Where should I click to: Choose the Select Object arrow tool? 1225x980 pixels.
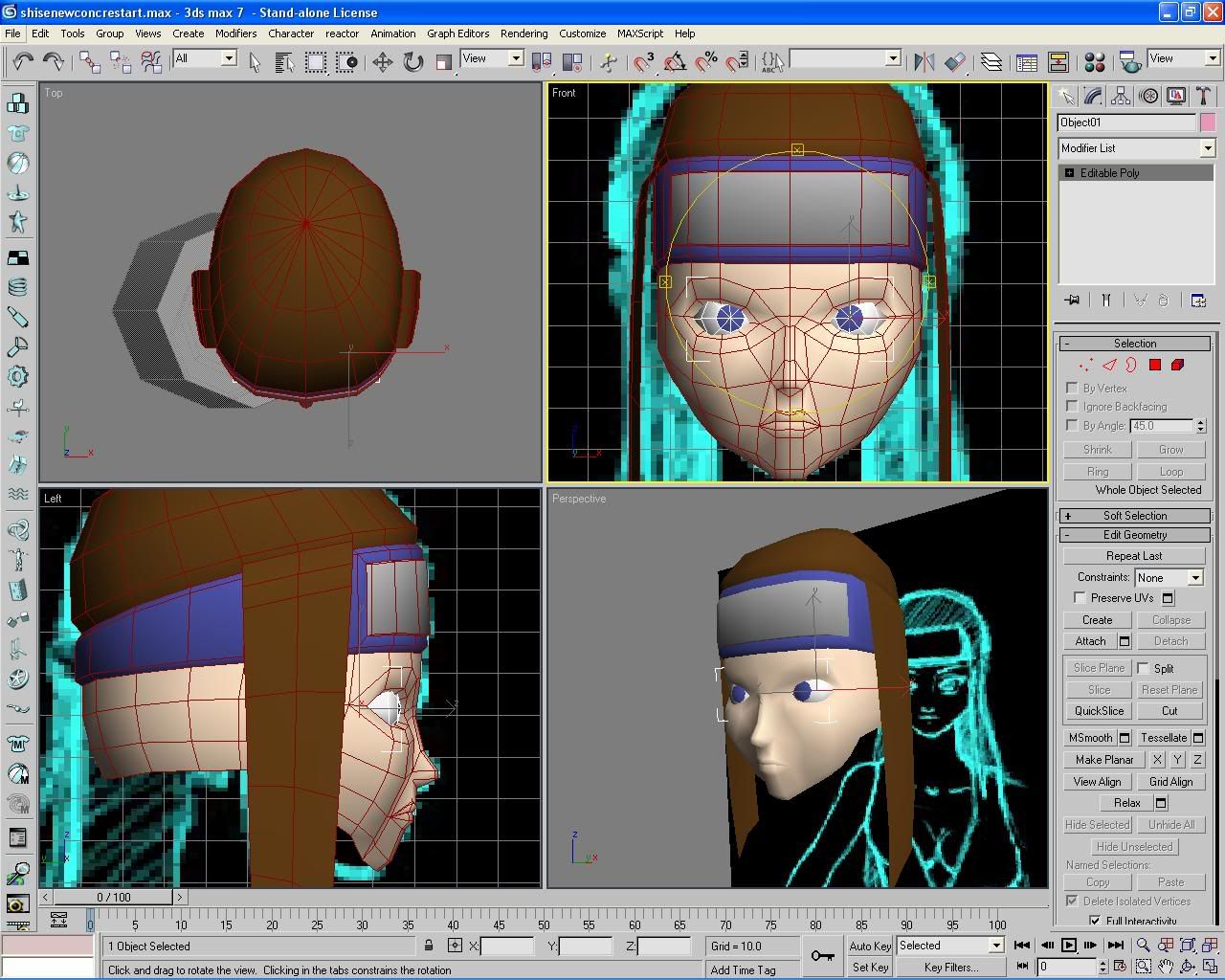click(255, 62)
